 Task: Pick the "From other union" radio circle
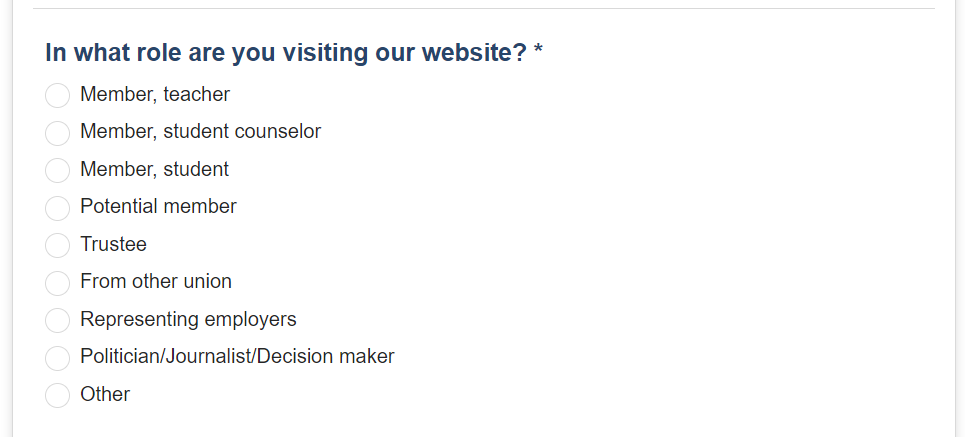57,283
